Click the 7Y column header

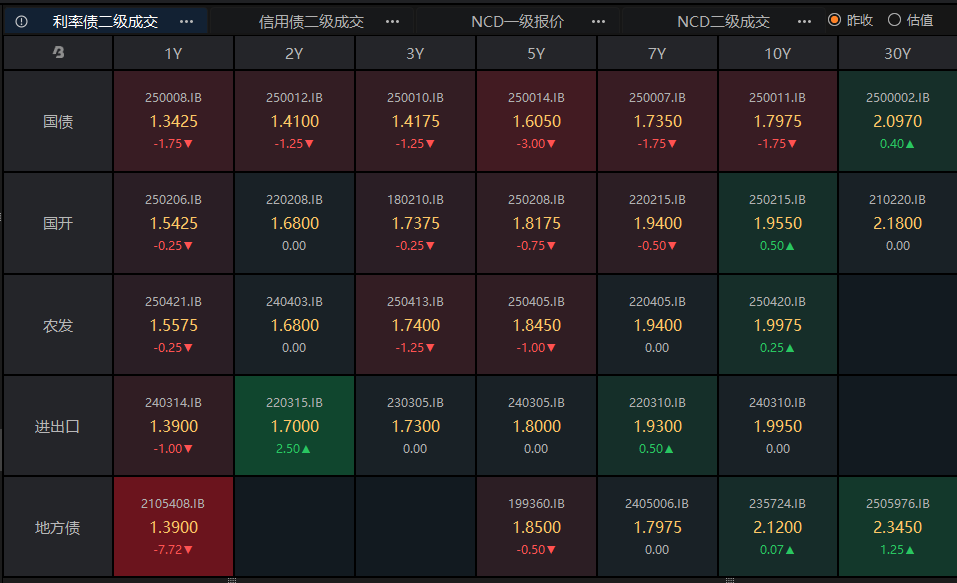point(657,53)
